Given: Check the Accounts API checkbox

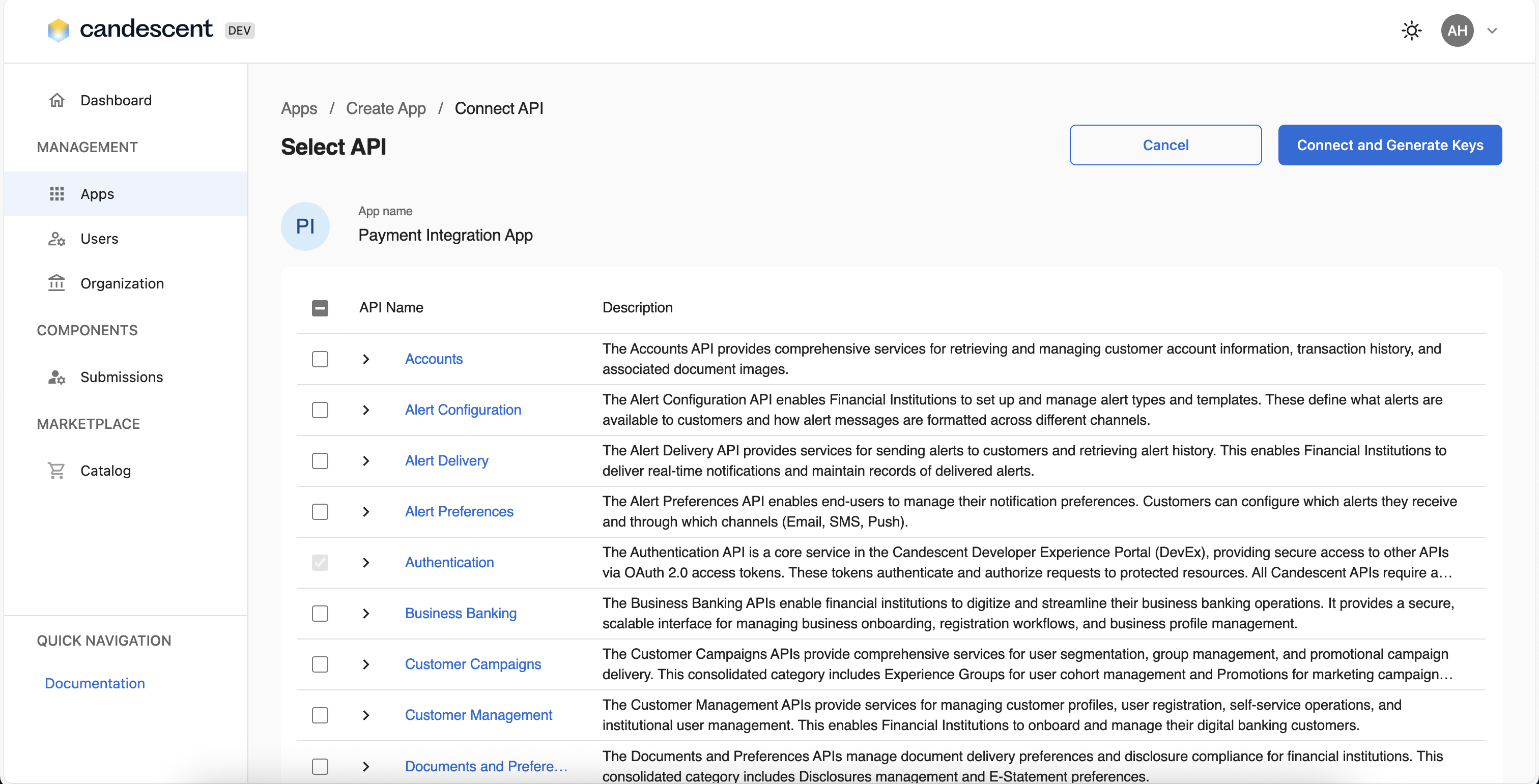Looking at the screenshot, I should coord(320,359).
